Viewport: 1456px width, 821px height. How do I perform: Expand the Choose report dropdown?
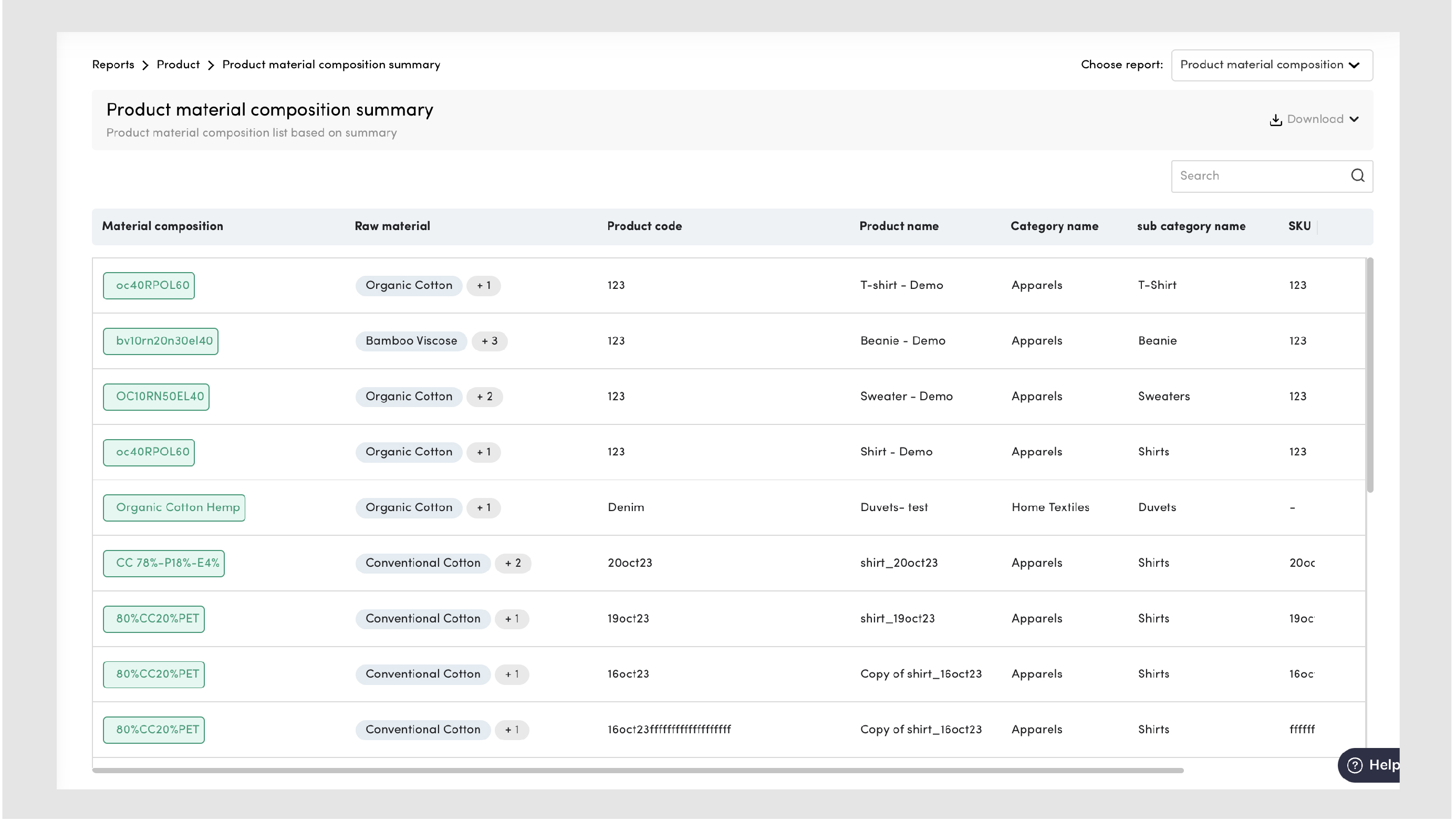[x=1271, y=65]
